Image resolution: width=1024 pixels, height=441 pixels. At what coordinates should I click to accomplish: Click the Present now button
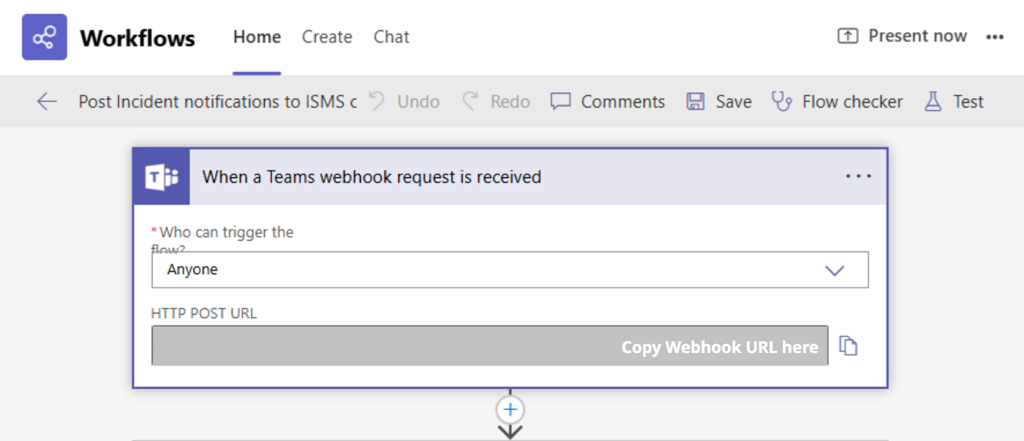coord(902,37)
